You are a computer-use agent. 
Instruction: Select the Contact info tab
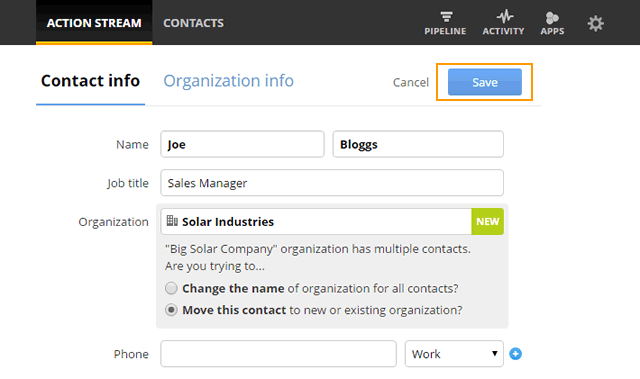pyautogui.click(x=90, y=81)
